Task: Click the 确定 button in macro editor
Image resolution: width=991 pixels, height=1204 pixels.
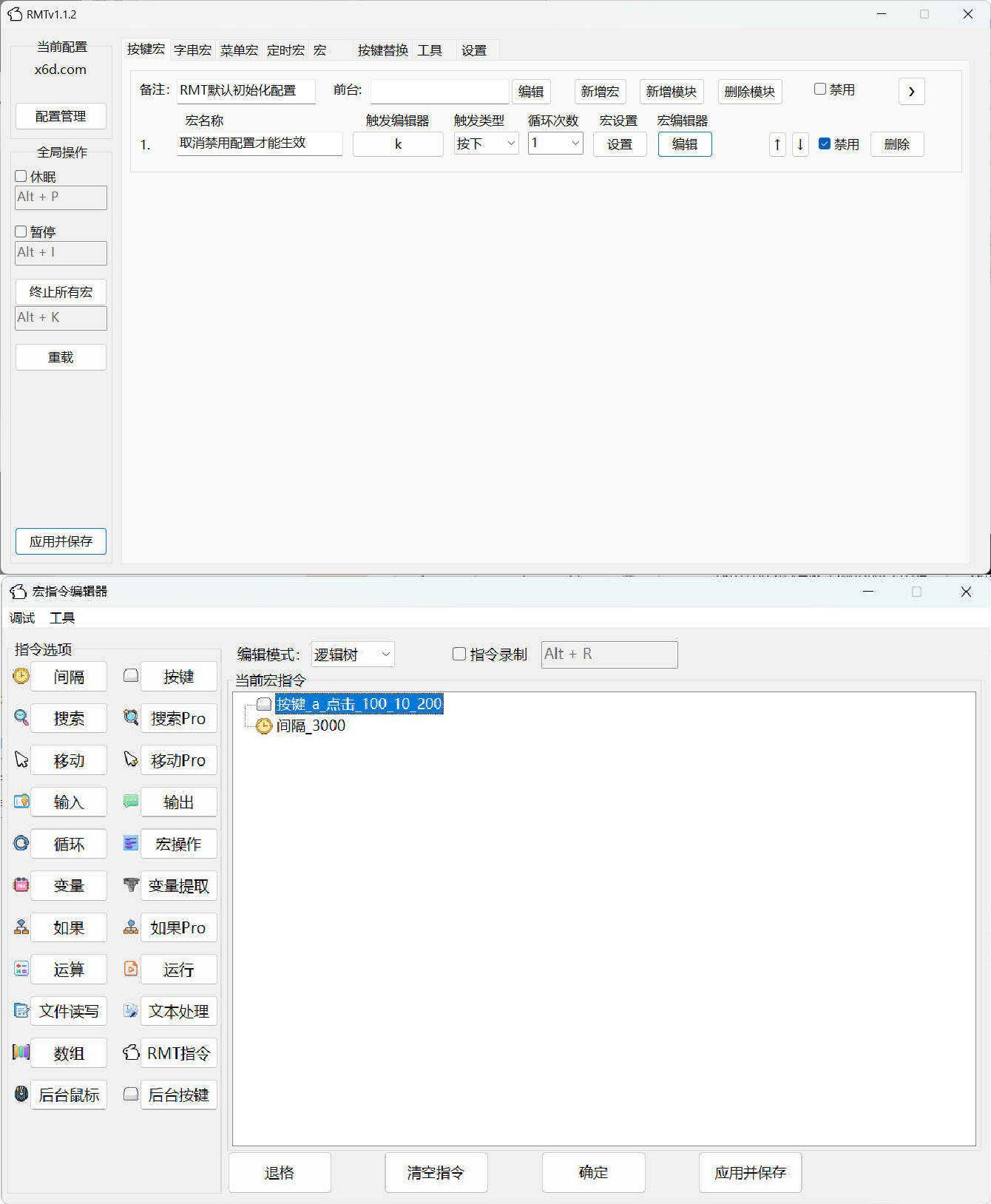Action: point(593,1172)
